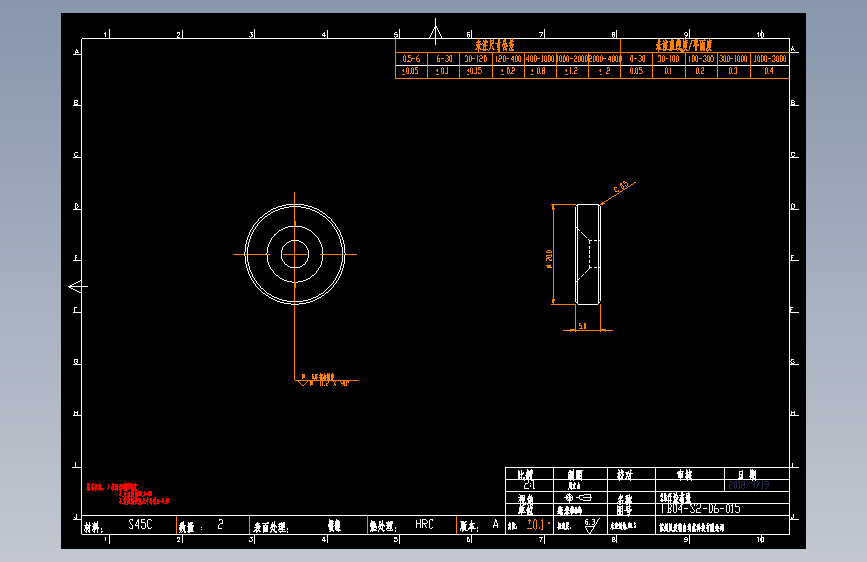Select the heat treatment value "HRC"
867x562 pixels.
pos(425,524)
